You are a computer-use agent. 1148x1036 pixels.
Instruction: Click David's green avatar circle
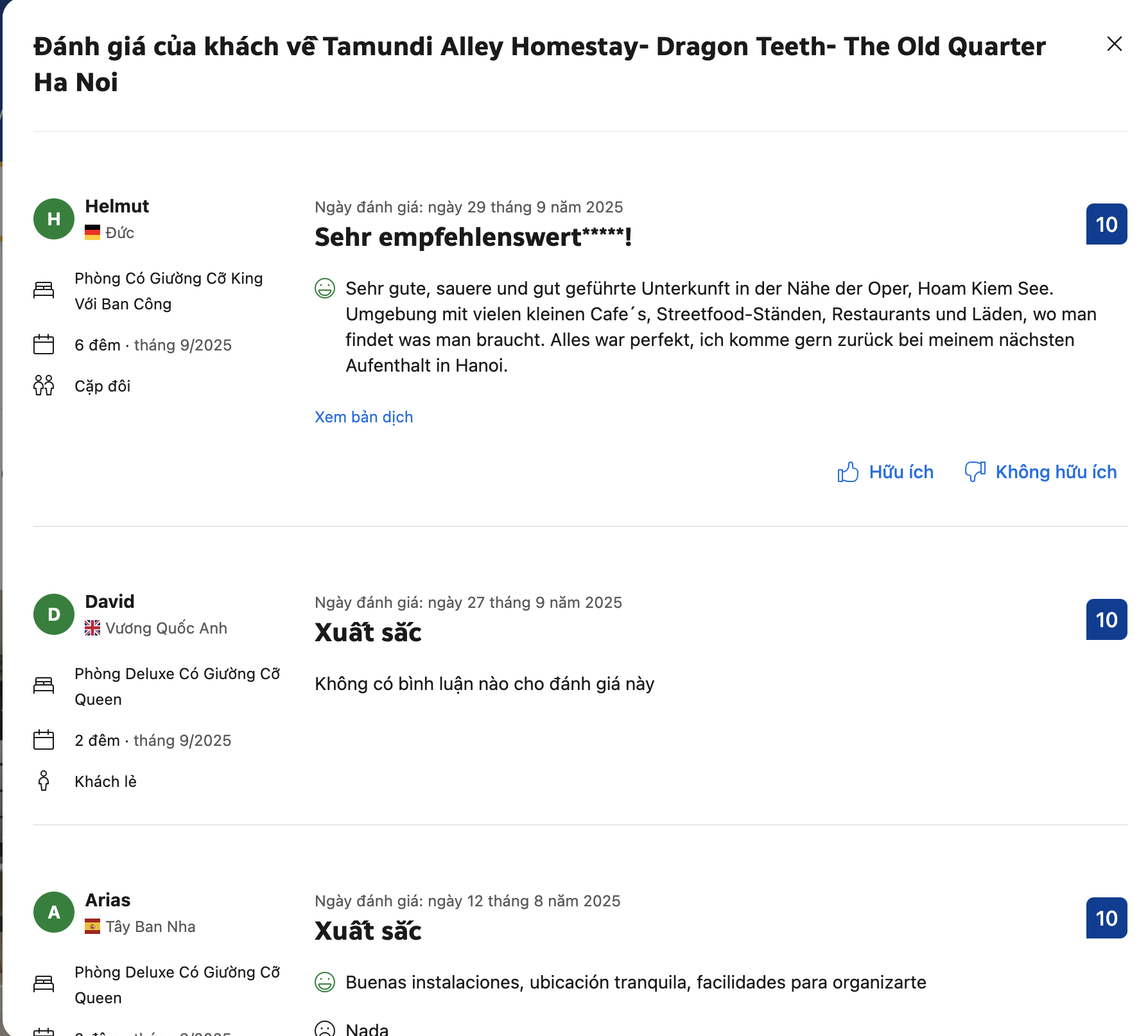tap(54, 614)
